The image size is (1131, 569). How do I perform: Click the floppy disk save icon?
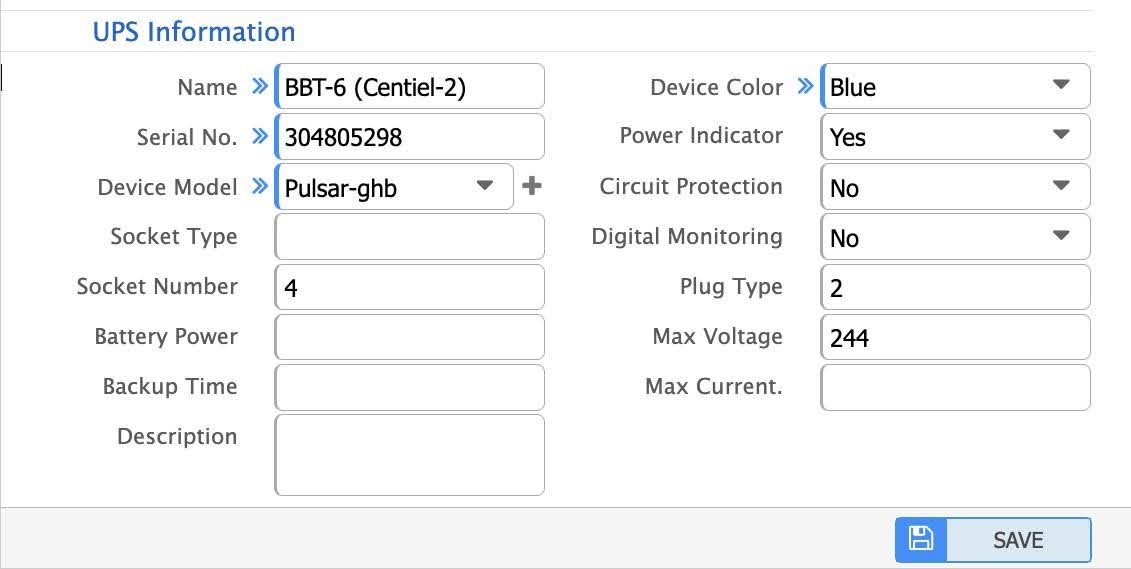pyautogui.click(x=920, y=539)
